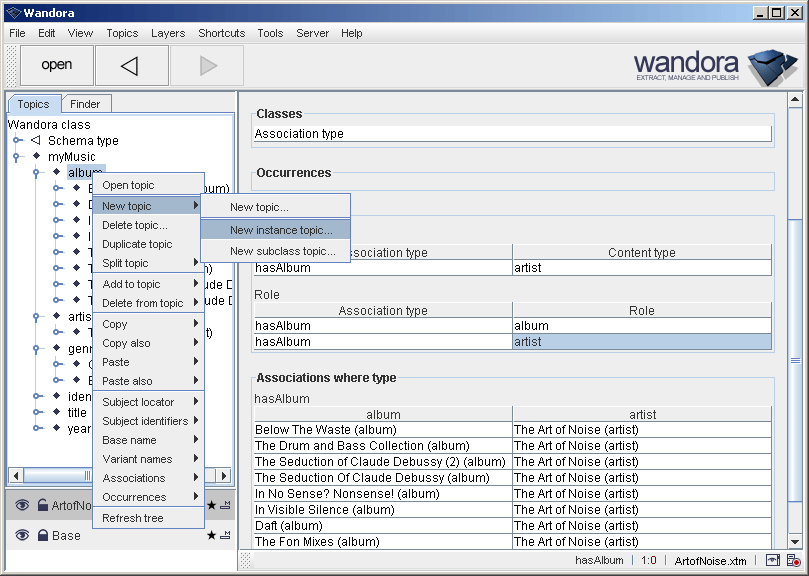Click ArtofNoise.xtm in the status bar

pos(711,560)
